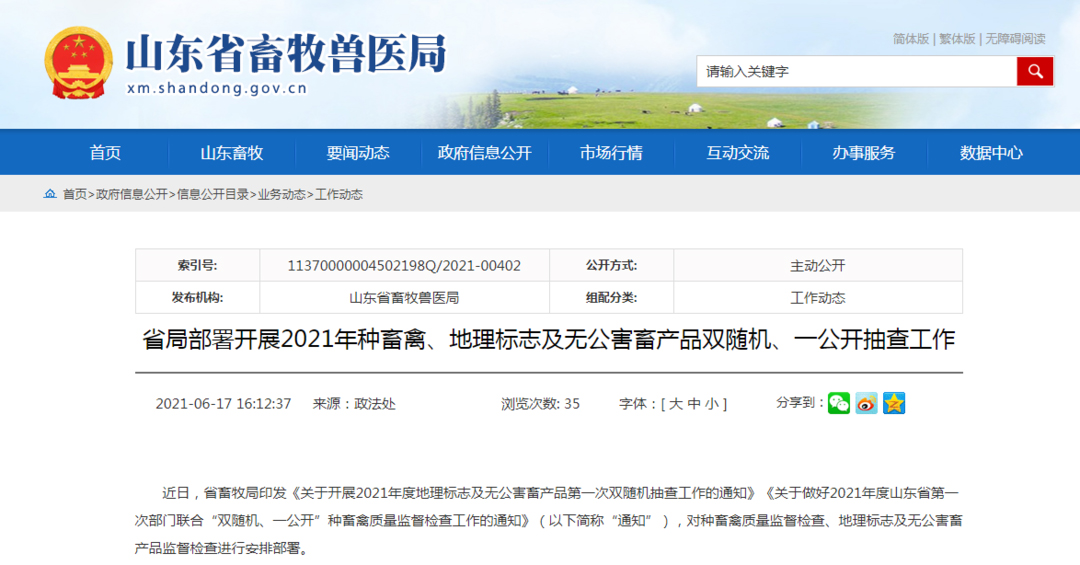Navigate to 互动交流
The height and width of the screenshot is (565, 1080).
(x=738, y=153)
